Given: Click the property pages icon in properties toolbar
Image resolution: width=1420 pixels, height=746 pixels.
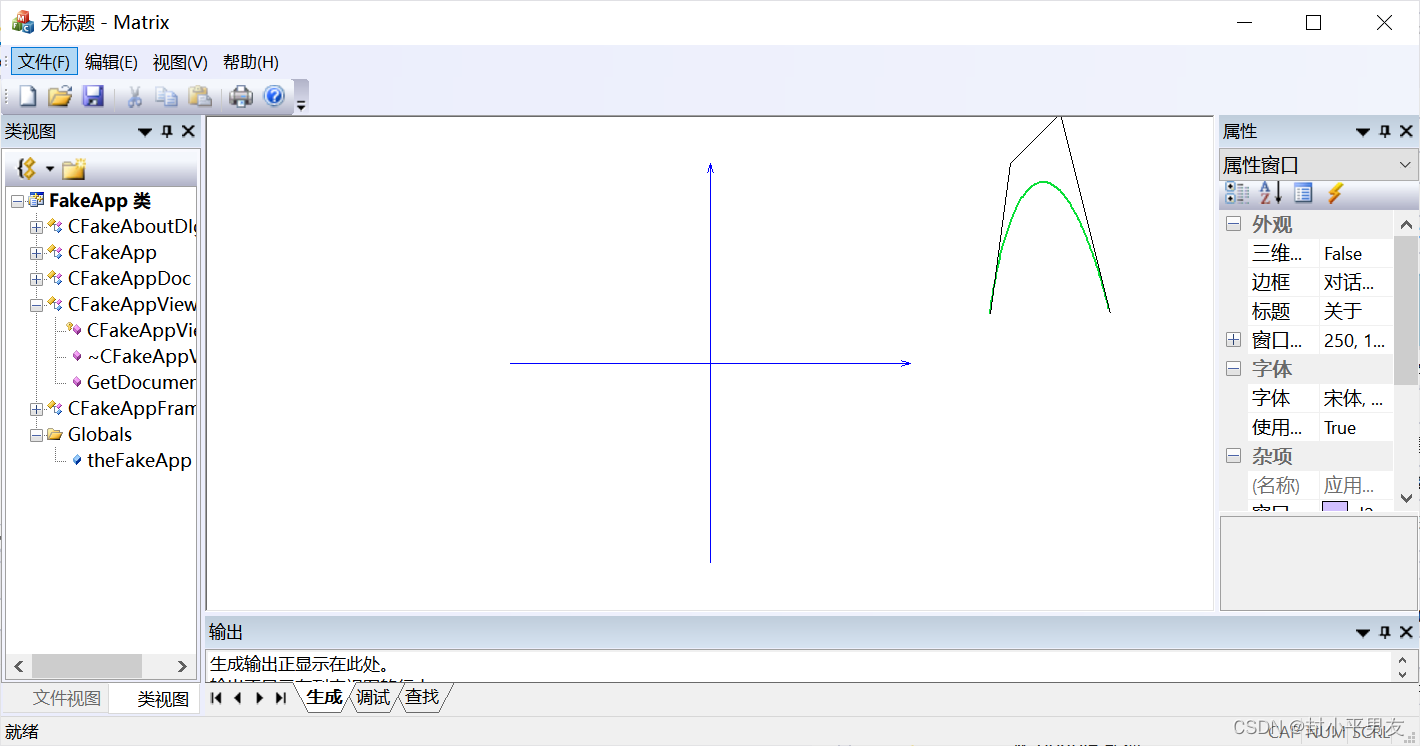Looking at the screenshot, I should [x=1303, y=193].
